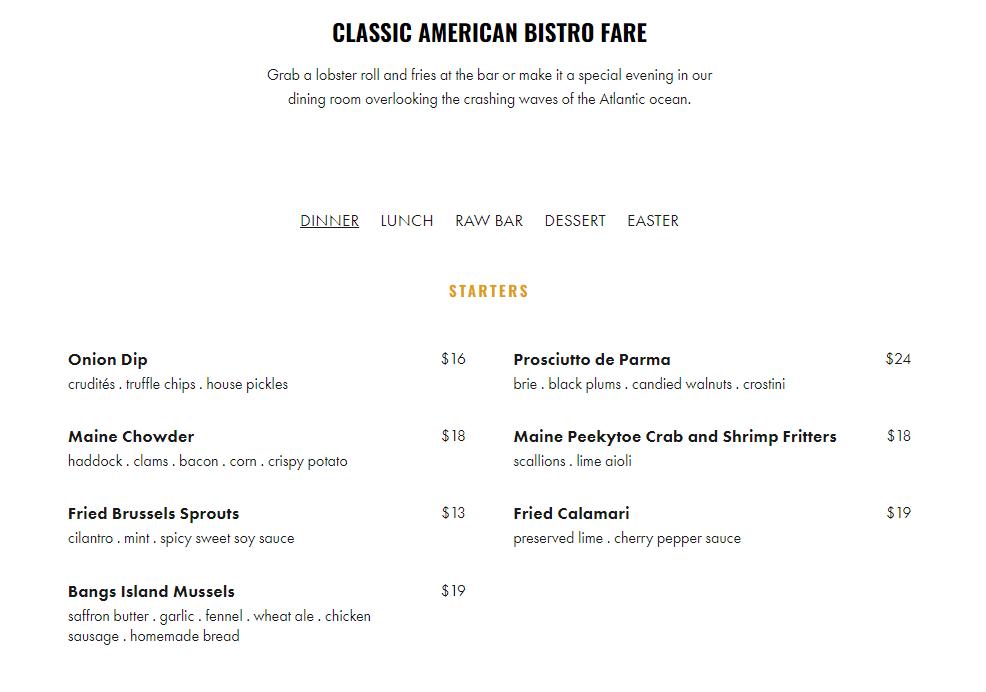Open the RAW BAR menu tab
The image size is (986, 692).
click(488, 221)
